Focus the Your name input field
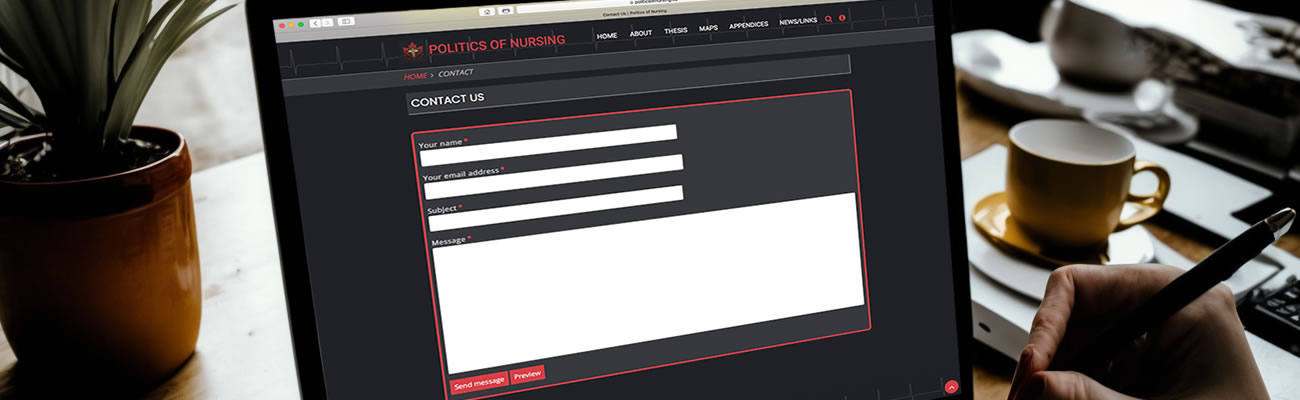This screenshot has height=400, width=1300. [x=548, y=145]
